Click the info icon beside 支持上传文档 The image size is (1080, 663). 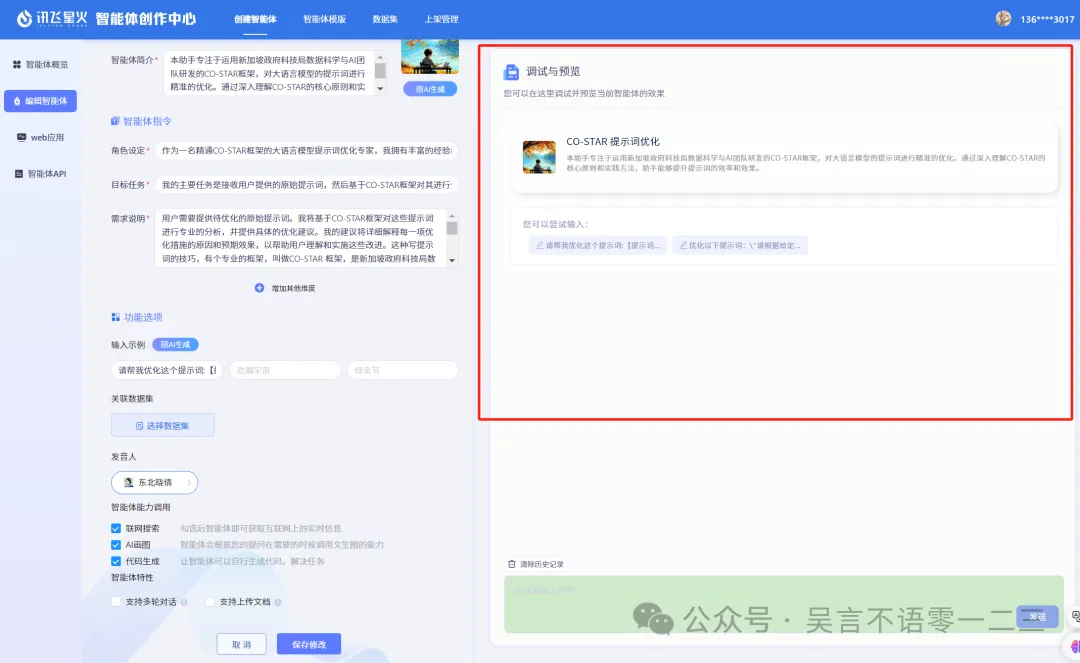coord(277,602)
